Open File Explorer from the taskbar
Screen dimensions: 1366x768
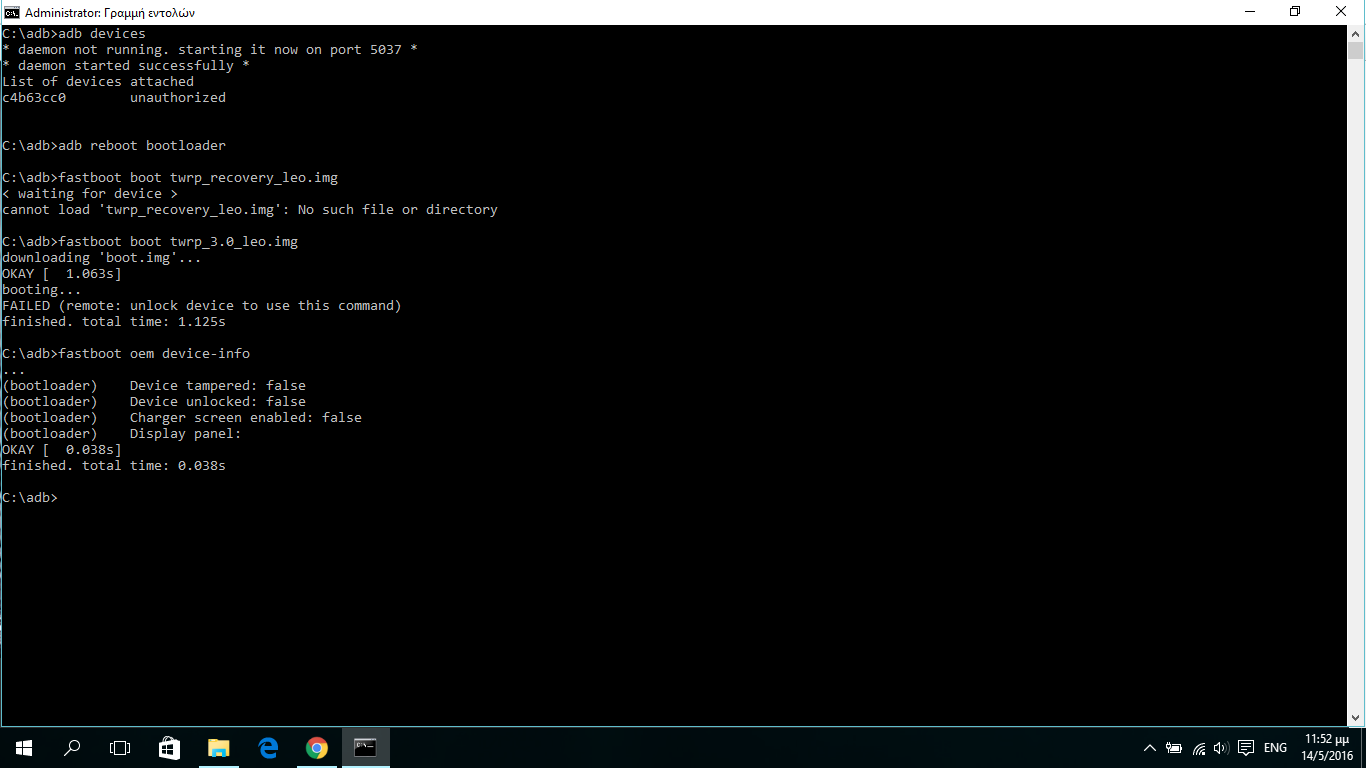(x=218, y=748)
